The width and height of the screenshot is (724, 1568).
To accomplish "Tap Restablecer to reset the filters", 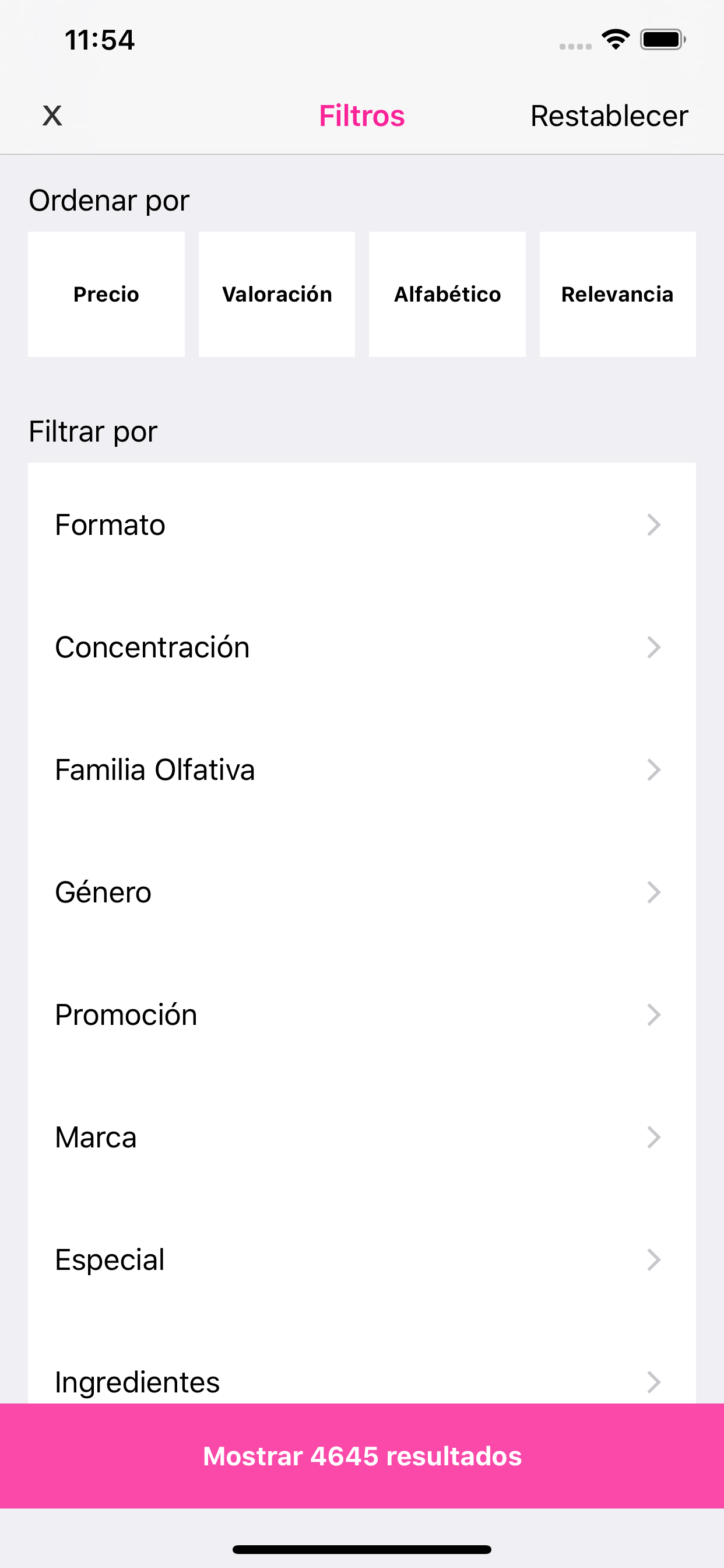I will pos(609,116).
